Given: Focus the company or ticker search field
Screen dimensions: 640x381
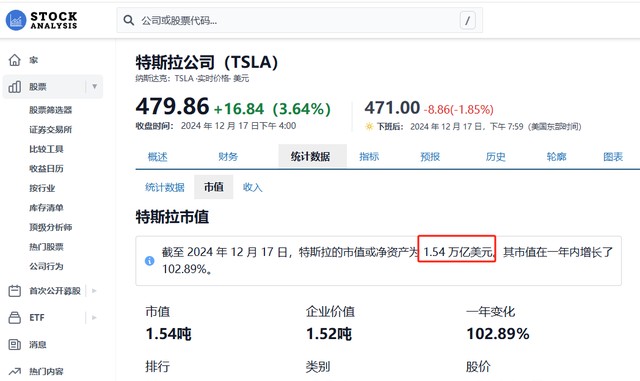Looking at the screenshot, I should 300,20.
